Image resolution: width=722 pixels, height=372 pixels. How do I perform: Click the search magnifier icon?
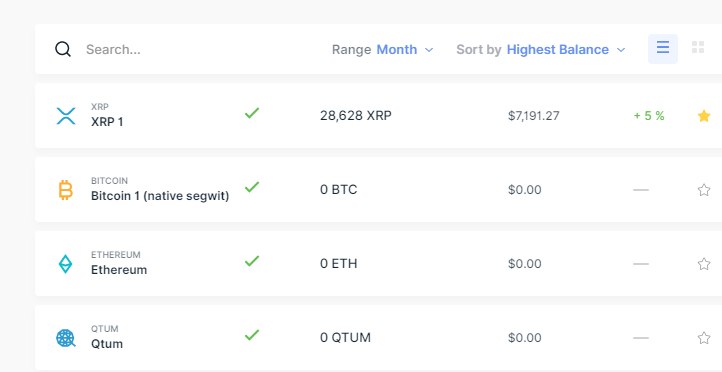coord(63,49)
